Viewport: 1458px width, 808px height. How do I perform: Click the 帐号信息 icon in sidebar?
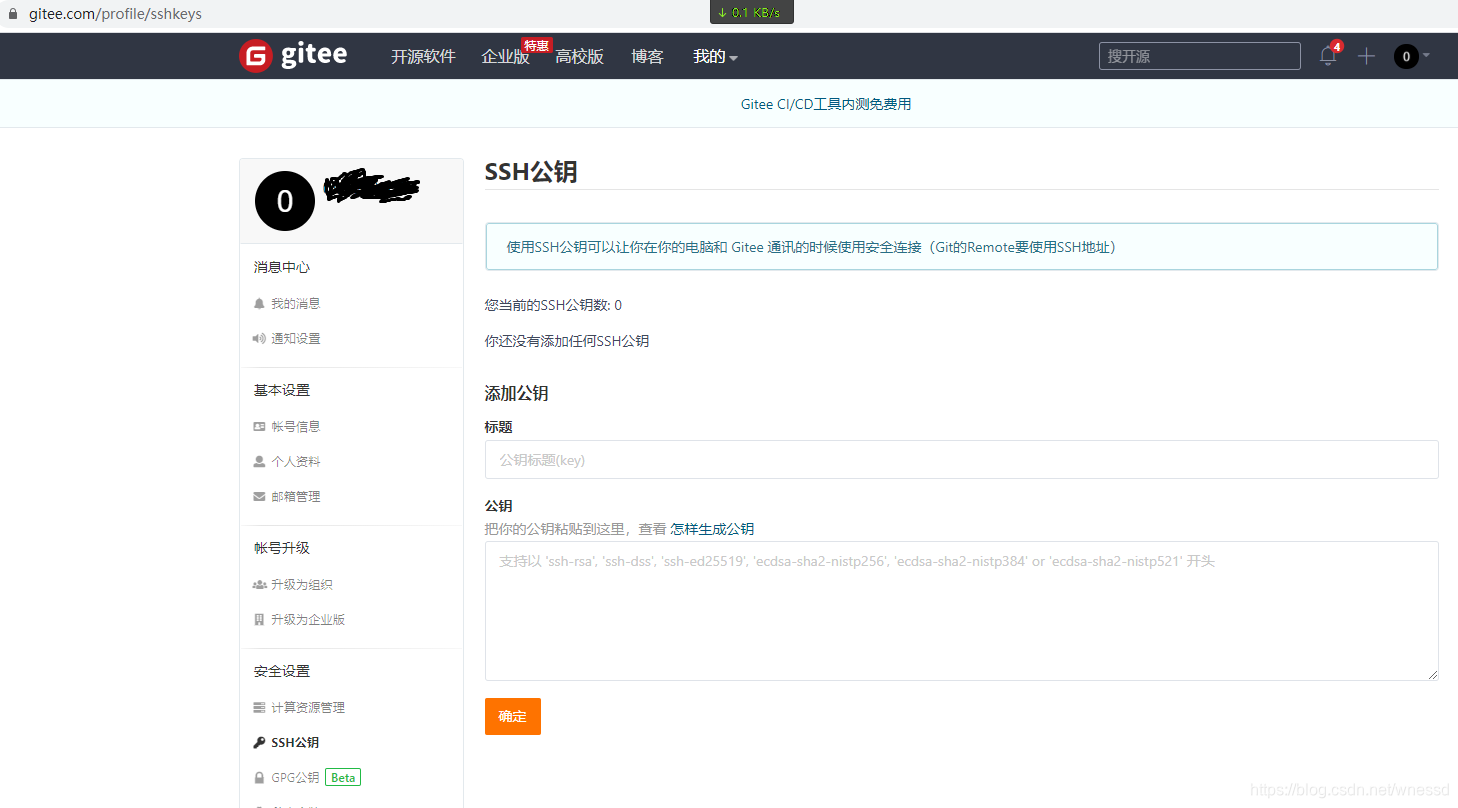259,425
